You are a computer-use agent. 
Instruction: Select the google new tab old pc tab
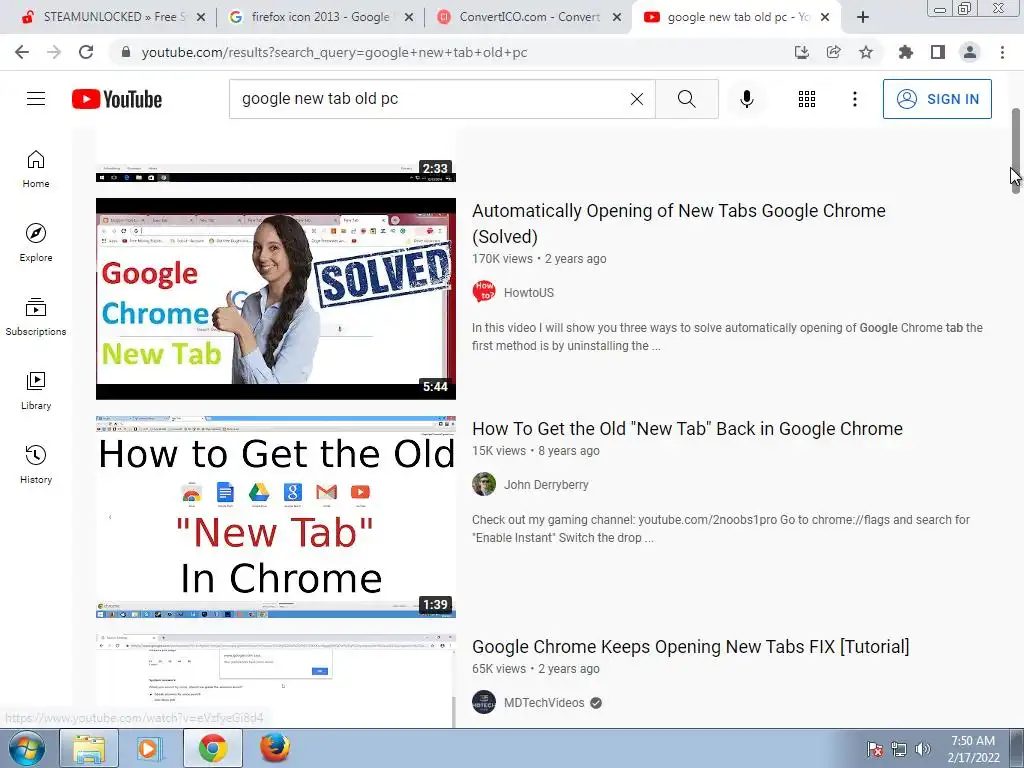[737, 17]
